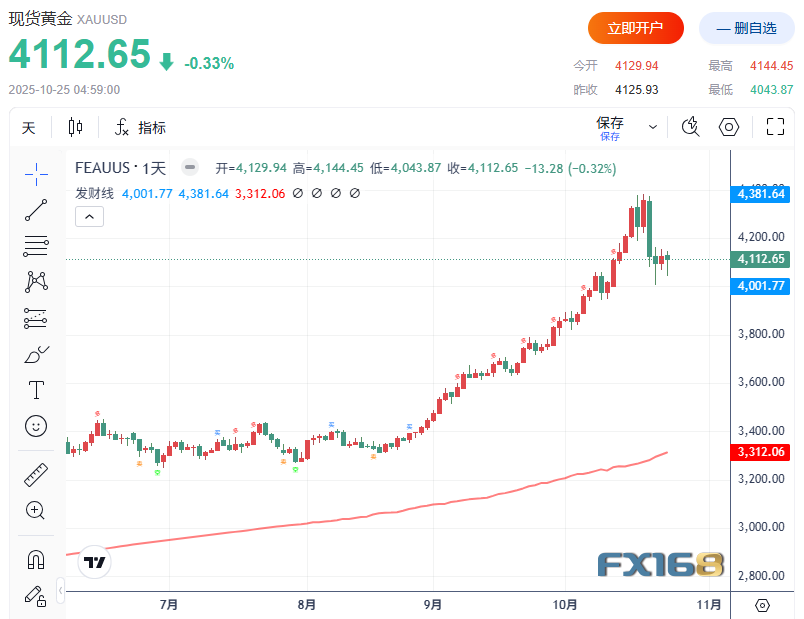
Task: Select the text annotation tool
Action: (x=36, y=390)
